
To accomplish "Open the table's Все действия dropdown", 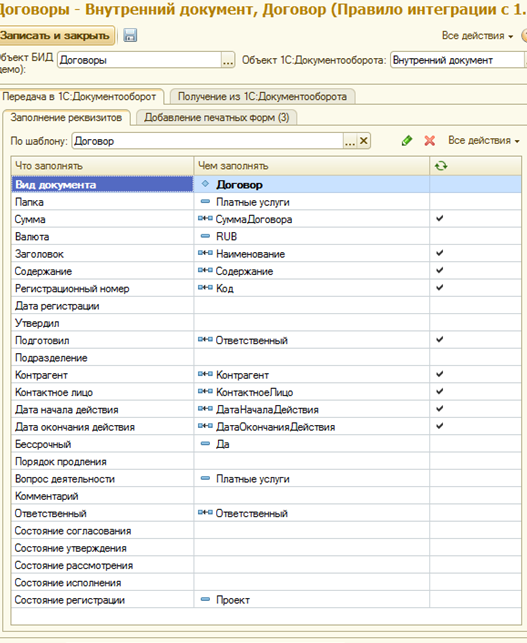I will tap(484, 140).
